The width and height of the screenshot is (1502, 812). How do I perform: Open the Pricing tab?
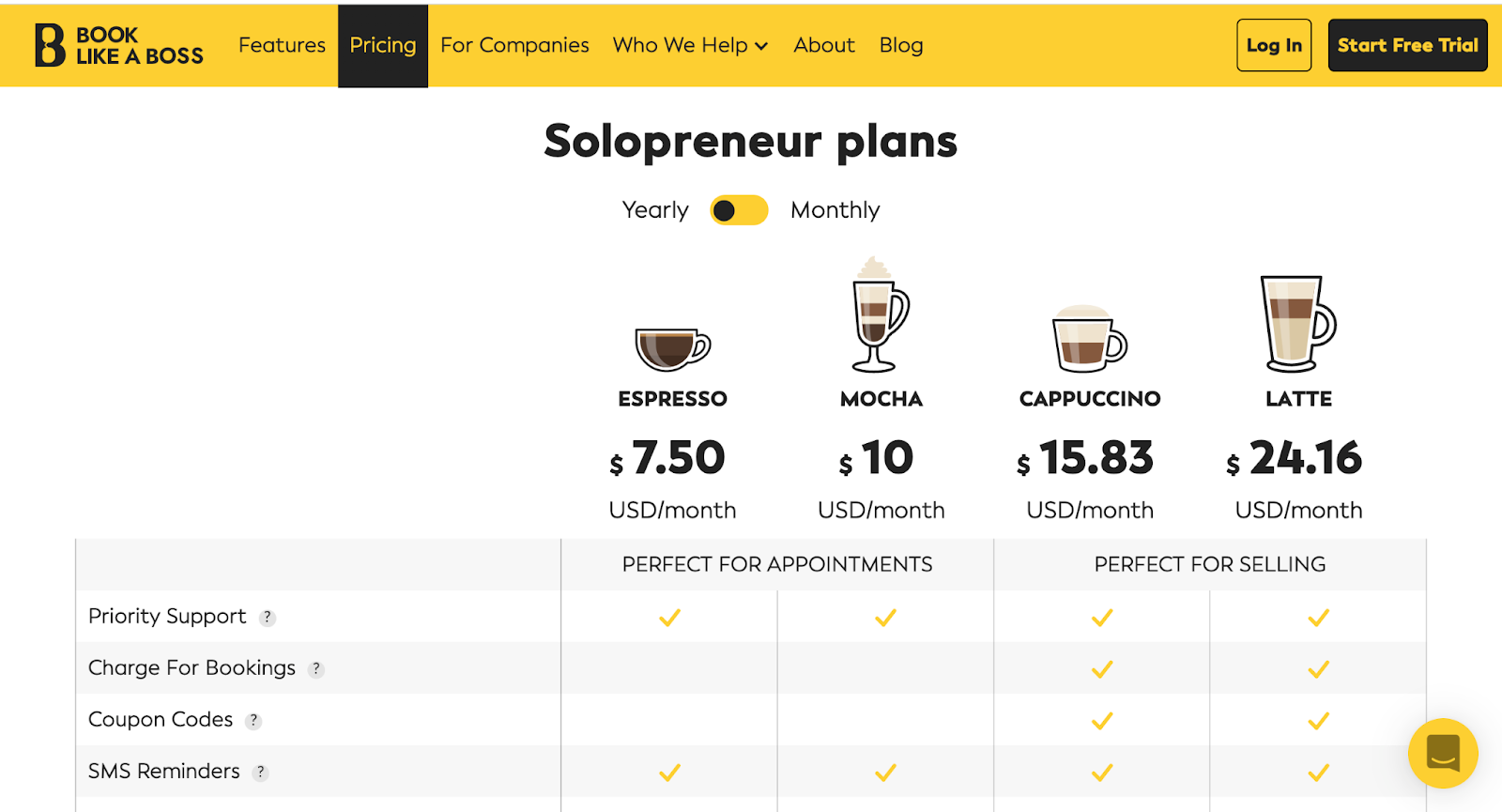click(383, 45)
